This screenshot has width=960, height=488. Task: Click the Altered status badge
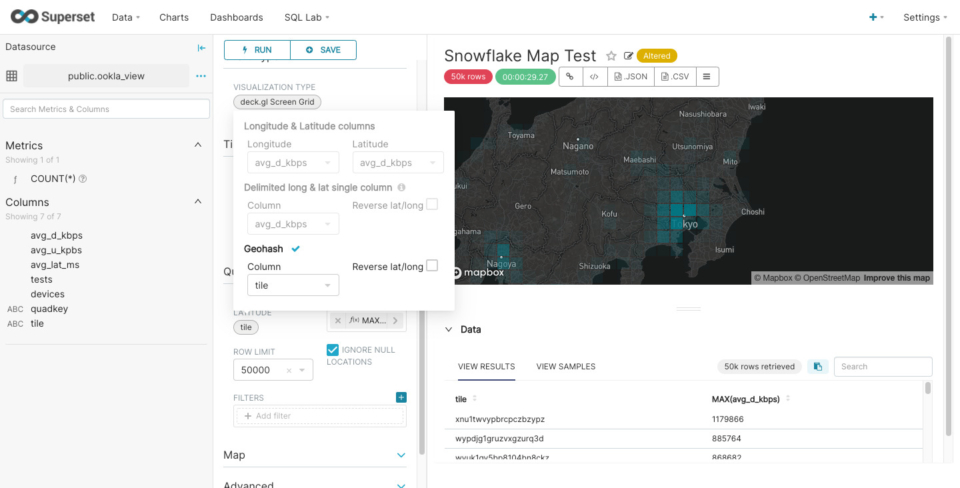tap(657, 56)
